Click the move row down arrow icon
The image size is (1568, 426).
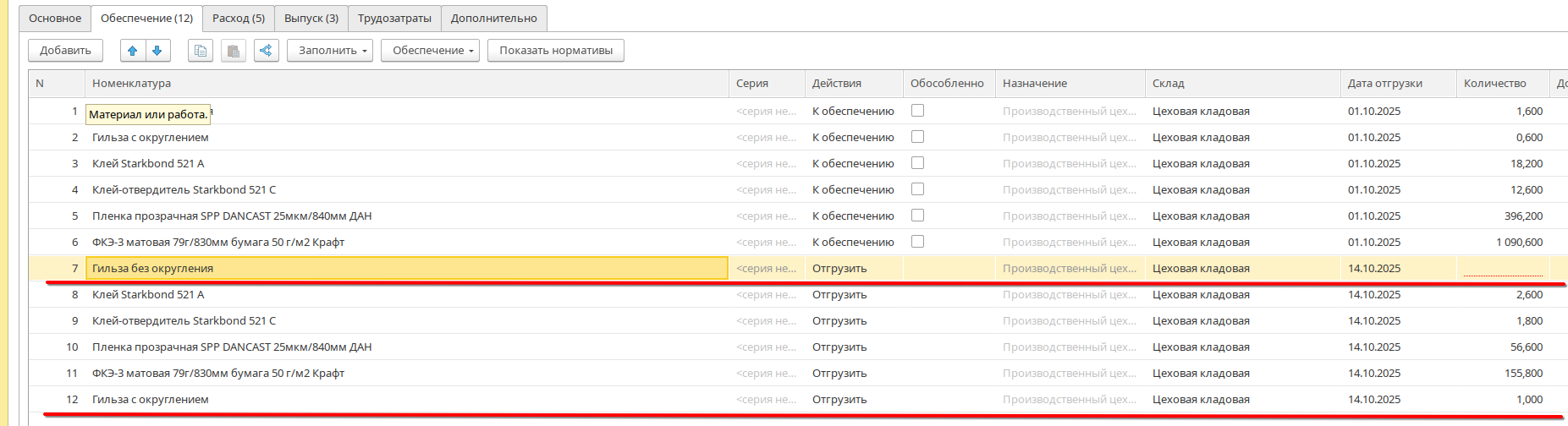click(x=157, y=51)
